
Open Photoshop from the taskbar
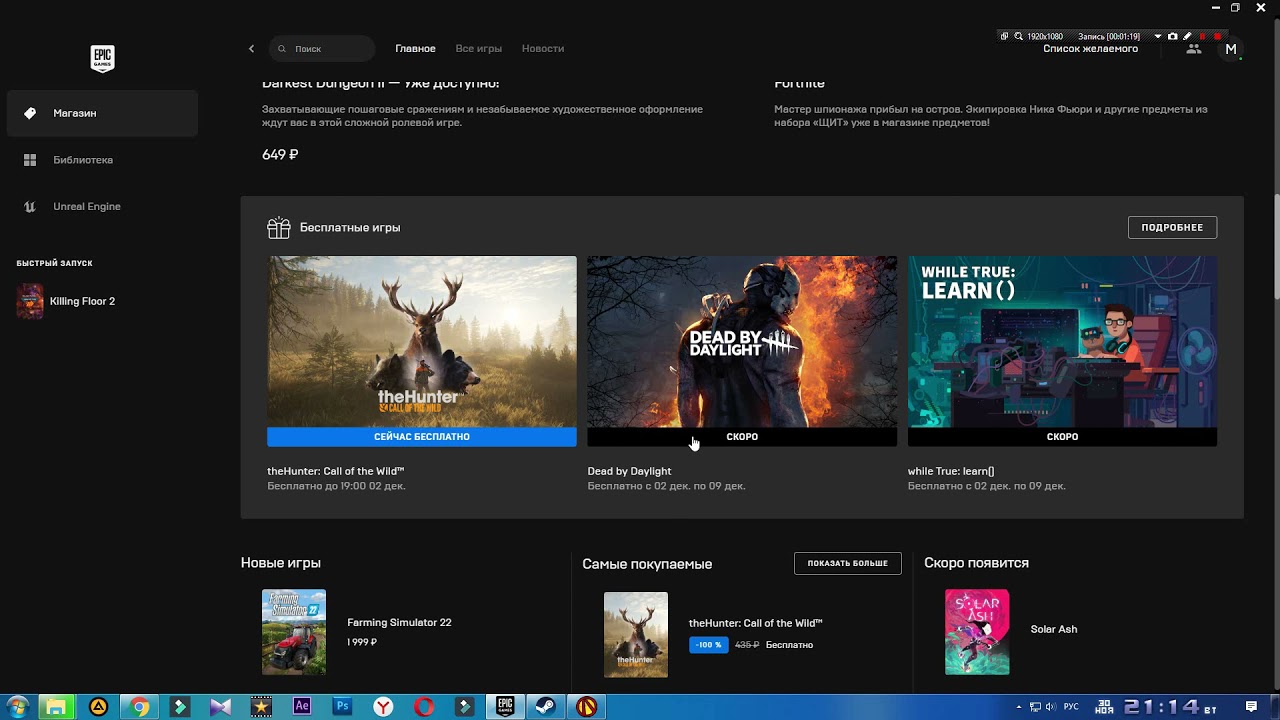343,707
